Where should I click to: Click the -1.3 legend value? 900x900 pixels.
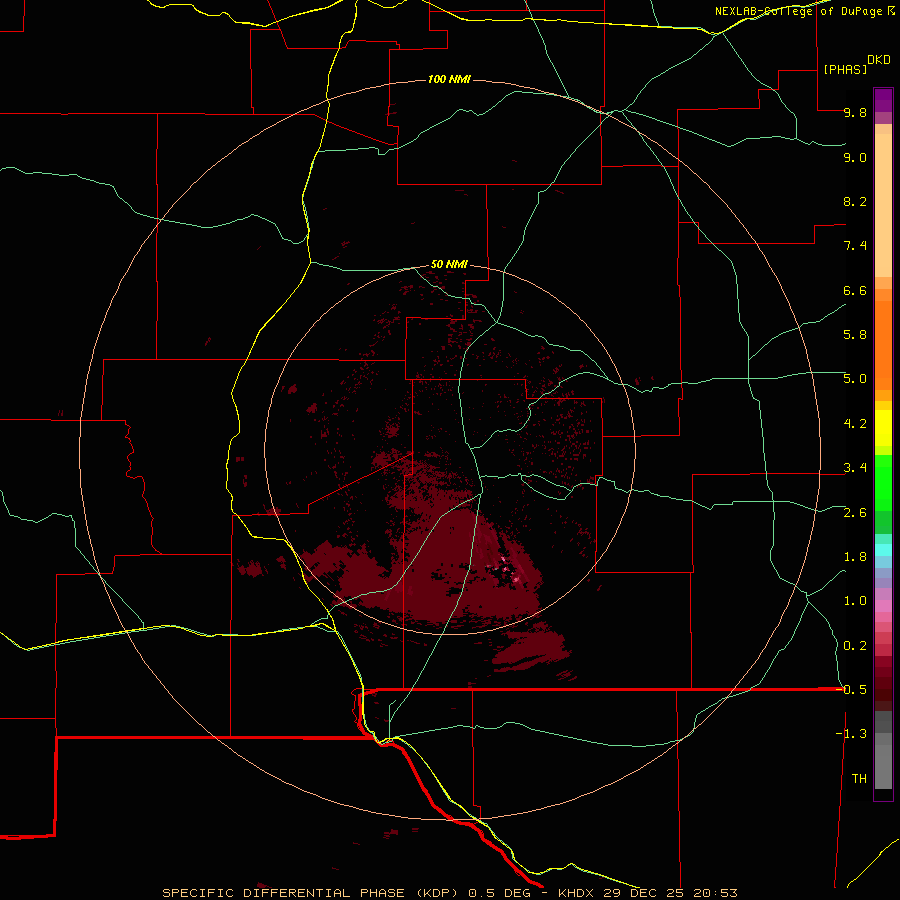pyautogui.click(x=851, y=734)
